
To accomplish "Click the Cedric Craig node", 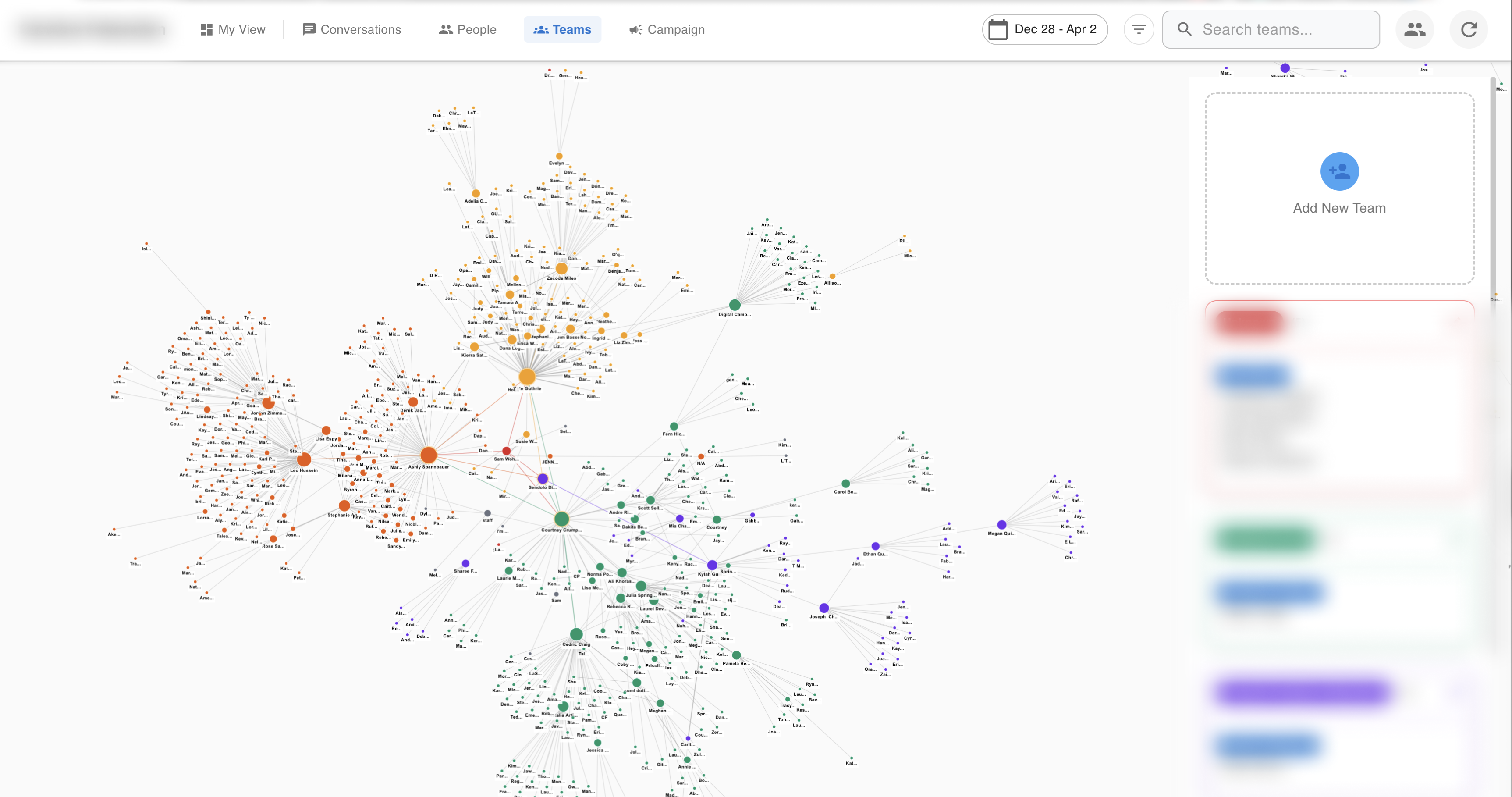I will pos(576,634).
